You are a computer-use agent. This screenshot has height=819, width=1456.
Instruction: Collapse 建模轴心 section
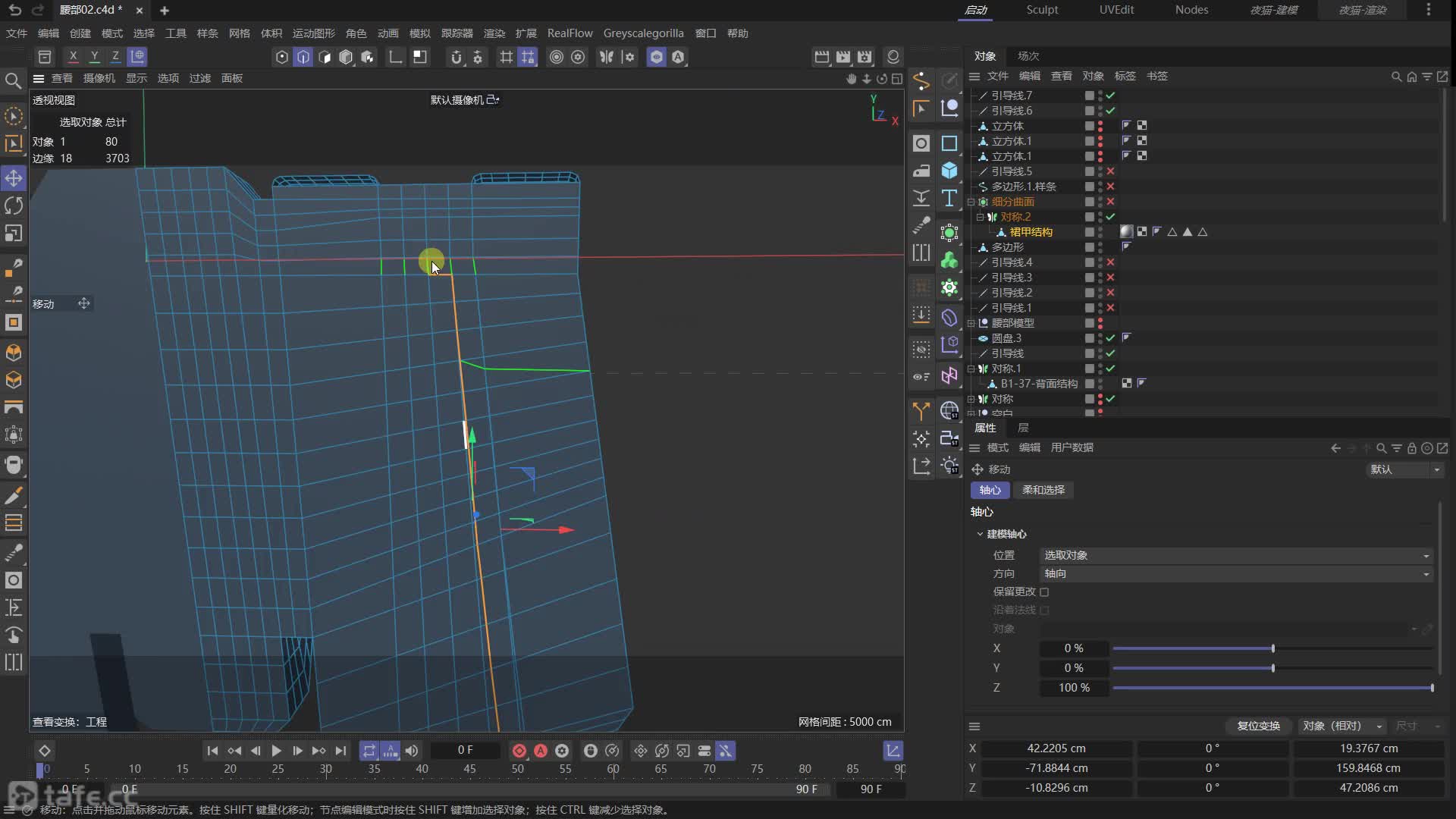(980, 534)
